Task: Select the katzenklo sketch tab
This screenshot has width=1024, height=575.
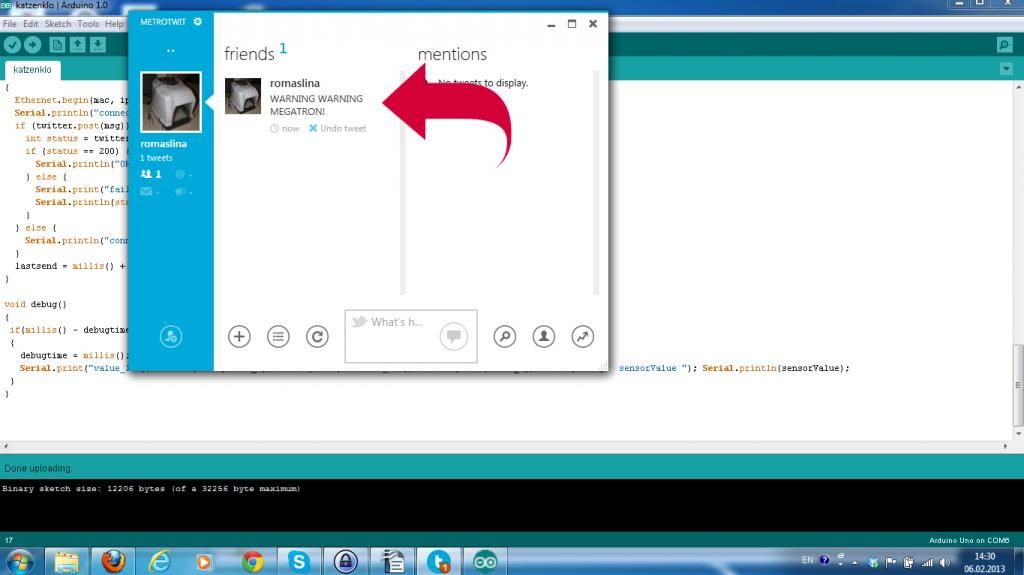Action: [x=32, y=69]
